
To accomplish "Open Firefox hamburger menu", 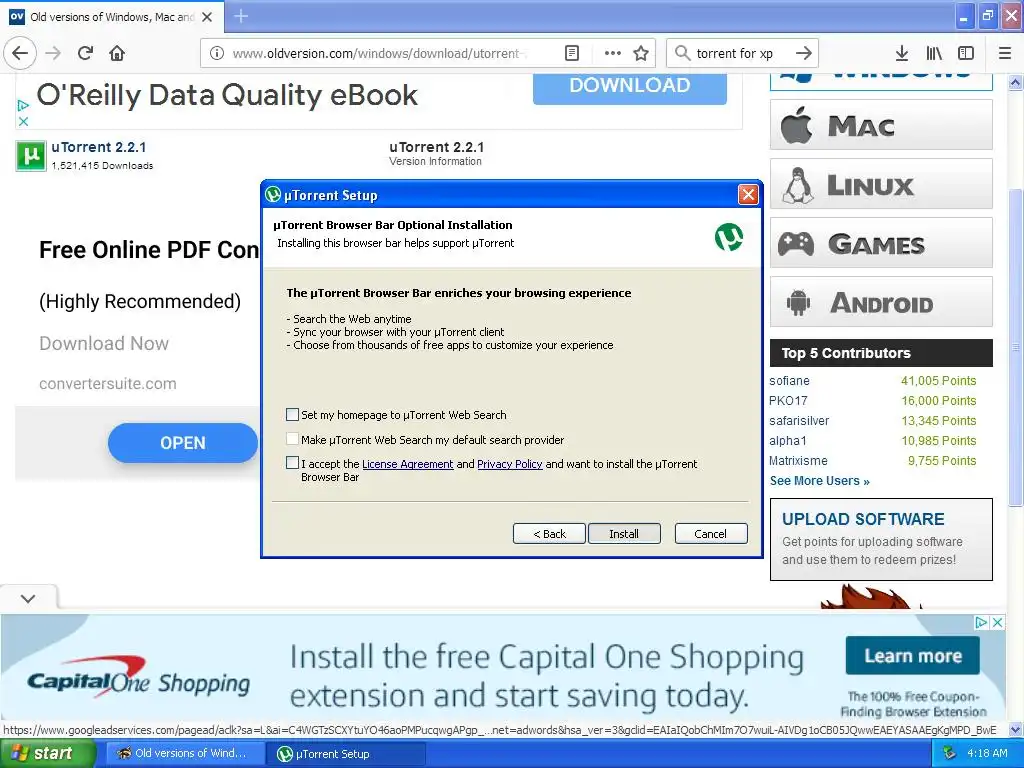I will point(1005,53).
